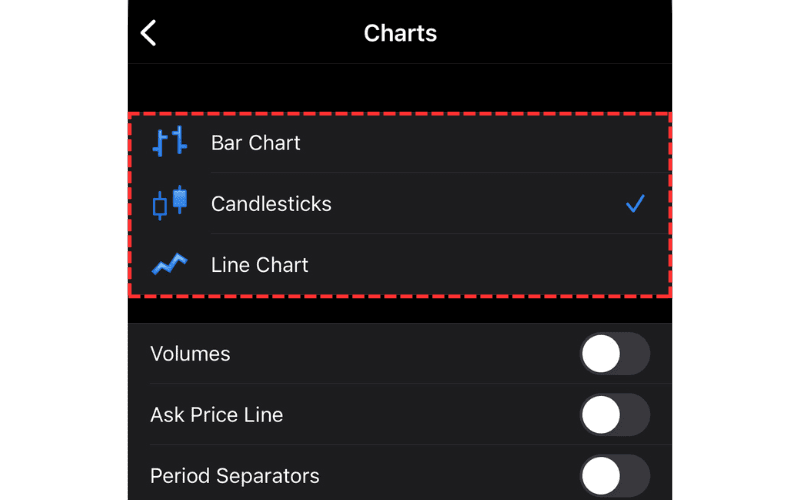800x500 pixels.
Task: Choose the Candlesticks label
Action: pyautogui.click(x=271, y=204)
